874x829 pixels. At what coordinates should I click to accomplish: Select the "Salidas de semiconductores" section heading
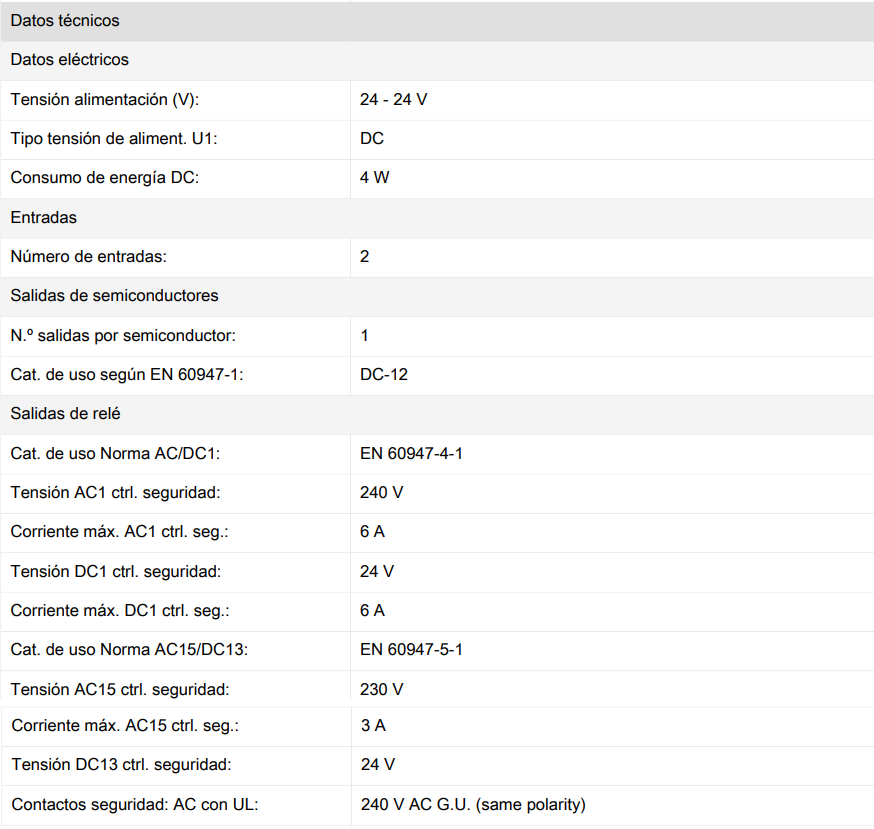tap(114, 296)
